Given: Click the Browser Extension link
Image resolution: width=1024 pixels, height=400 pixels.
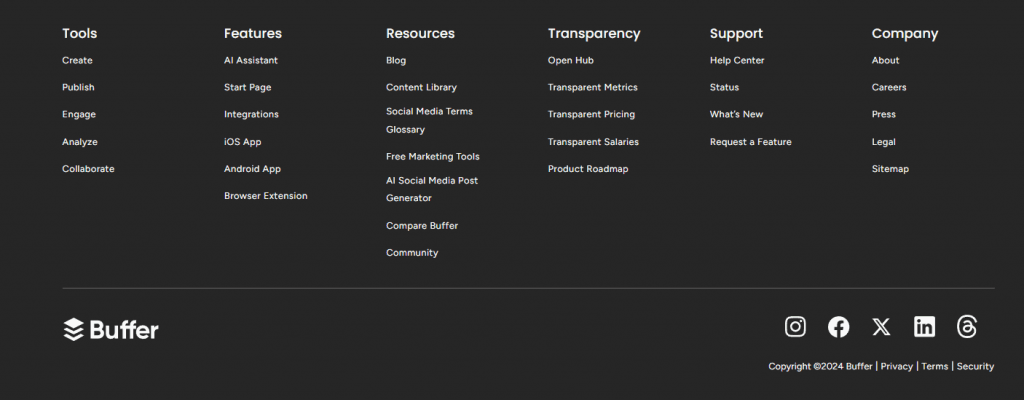Looking at the screenshot, I should tap(266, 195).
